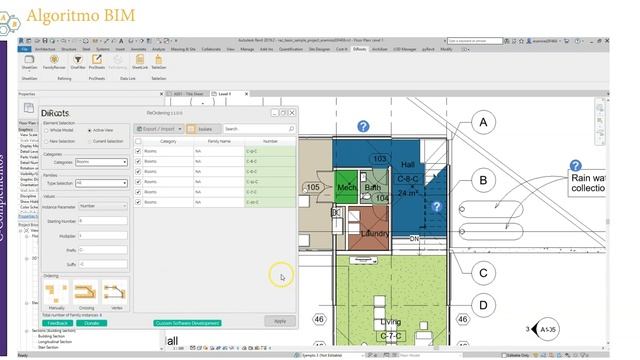Uncheck the fourth Rooms row checkbox
This screenshot has width=640, height=360.
pos(138,182)
